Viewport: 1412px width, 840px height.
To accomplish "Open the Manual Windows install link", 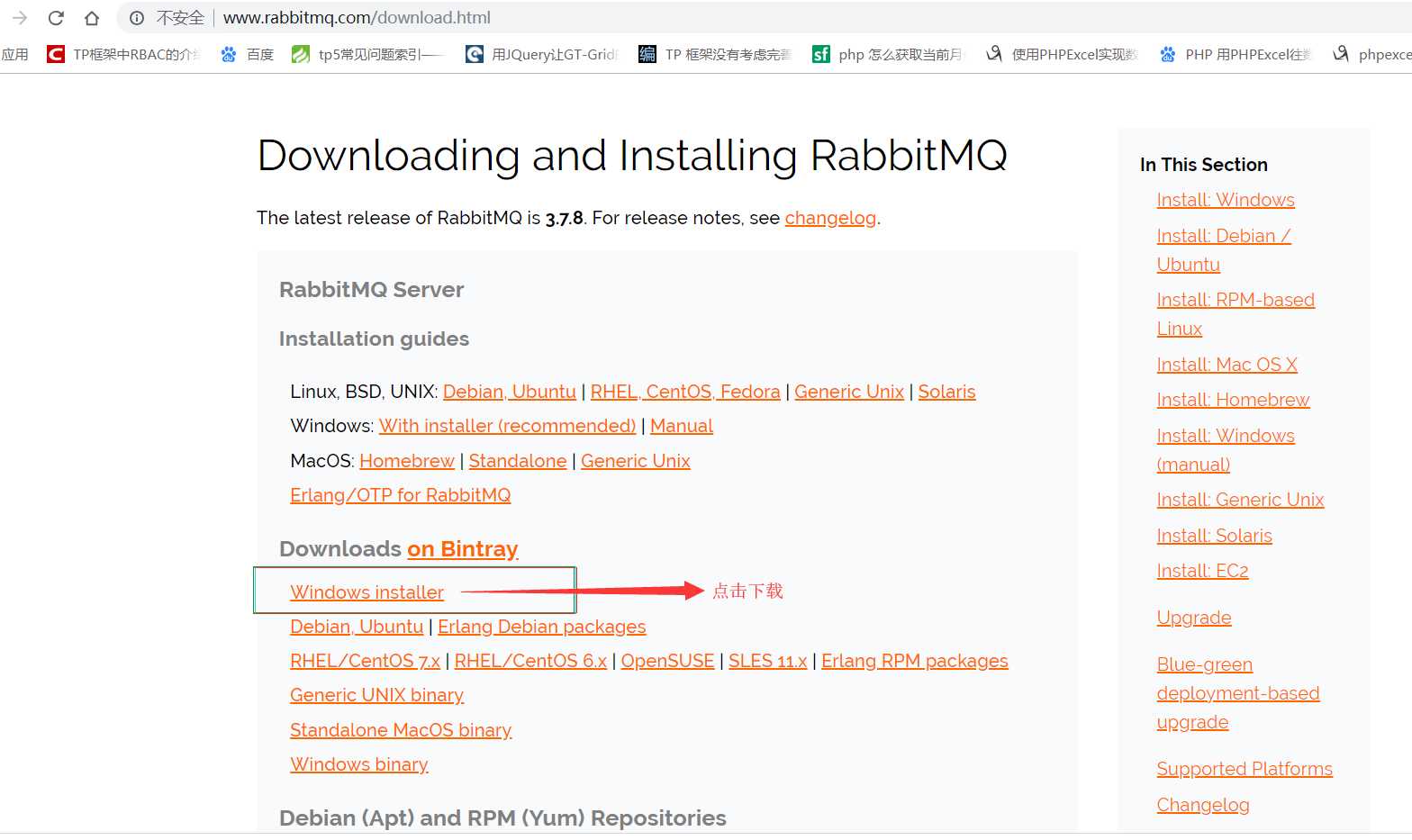I will click(x=682, y=426).
